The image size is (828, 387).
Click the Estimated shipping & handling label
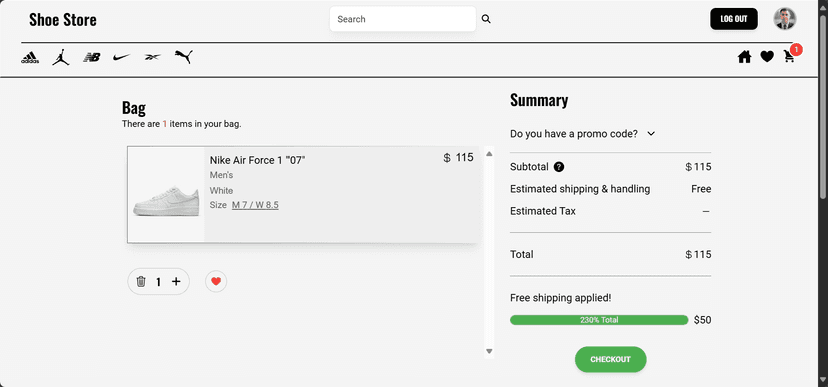pos(580,189)
